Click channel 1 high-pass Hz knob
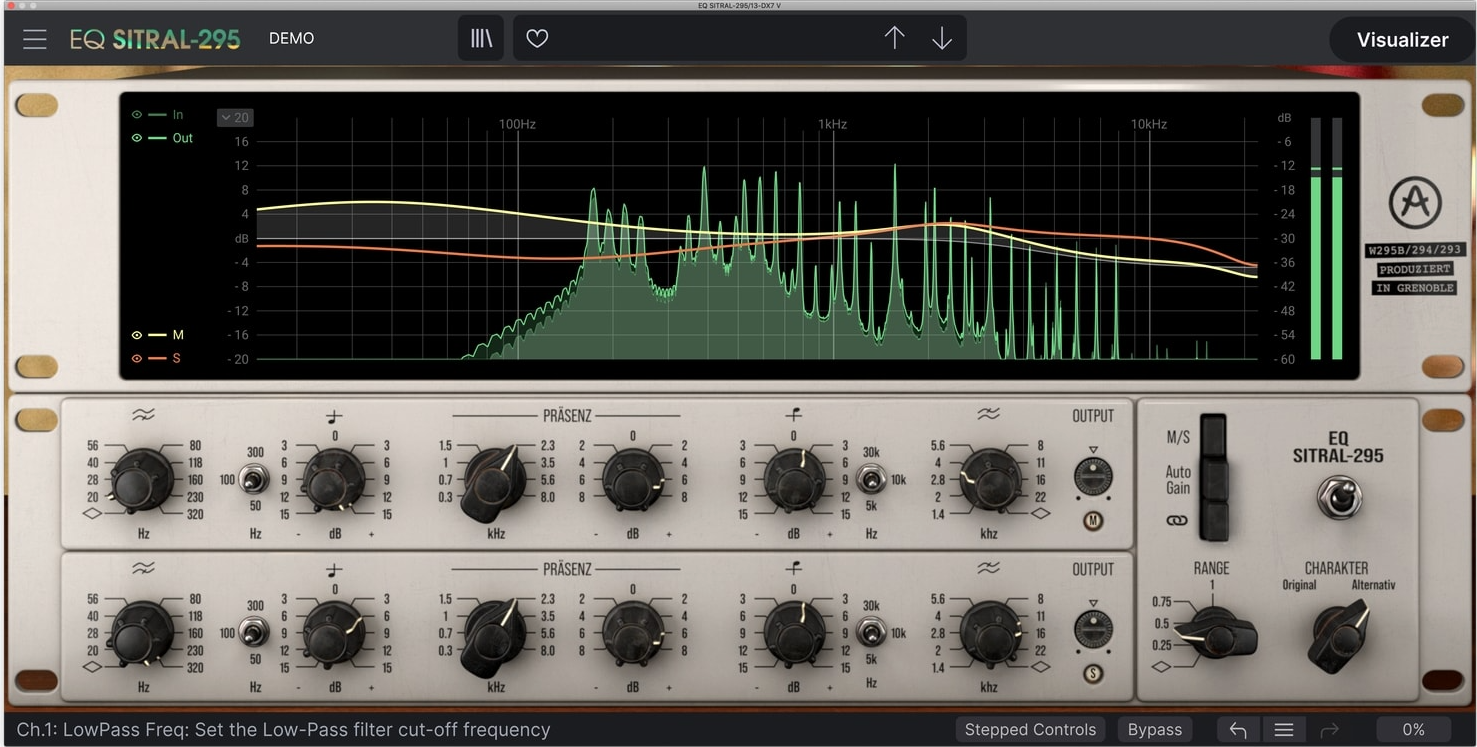 pyautogui.click(x=141, y=479)
